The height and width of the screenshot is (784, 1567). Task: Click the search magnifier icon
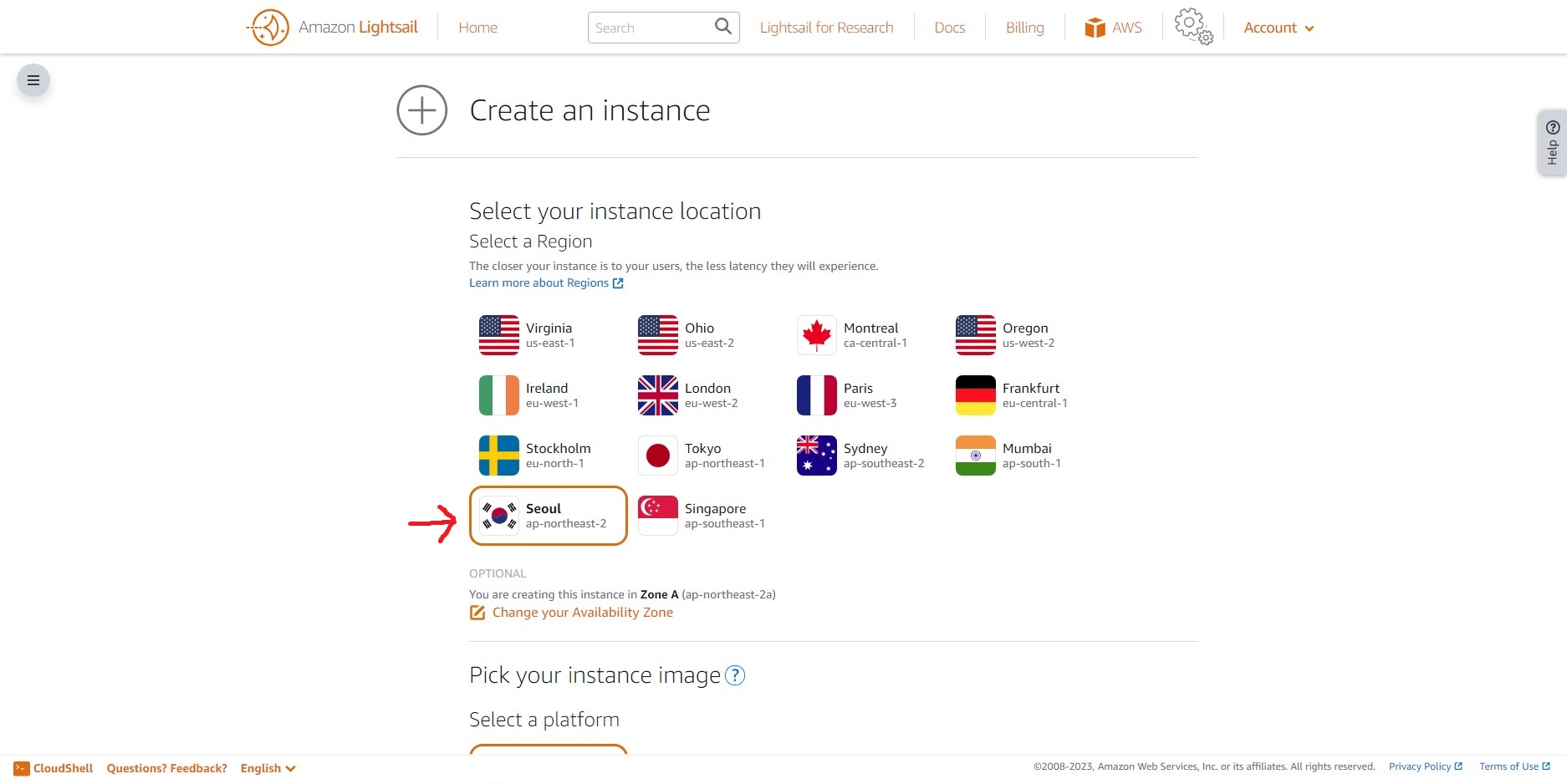723,27
